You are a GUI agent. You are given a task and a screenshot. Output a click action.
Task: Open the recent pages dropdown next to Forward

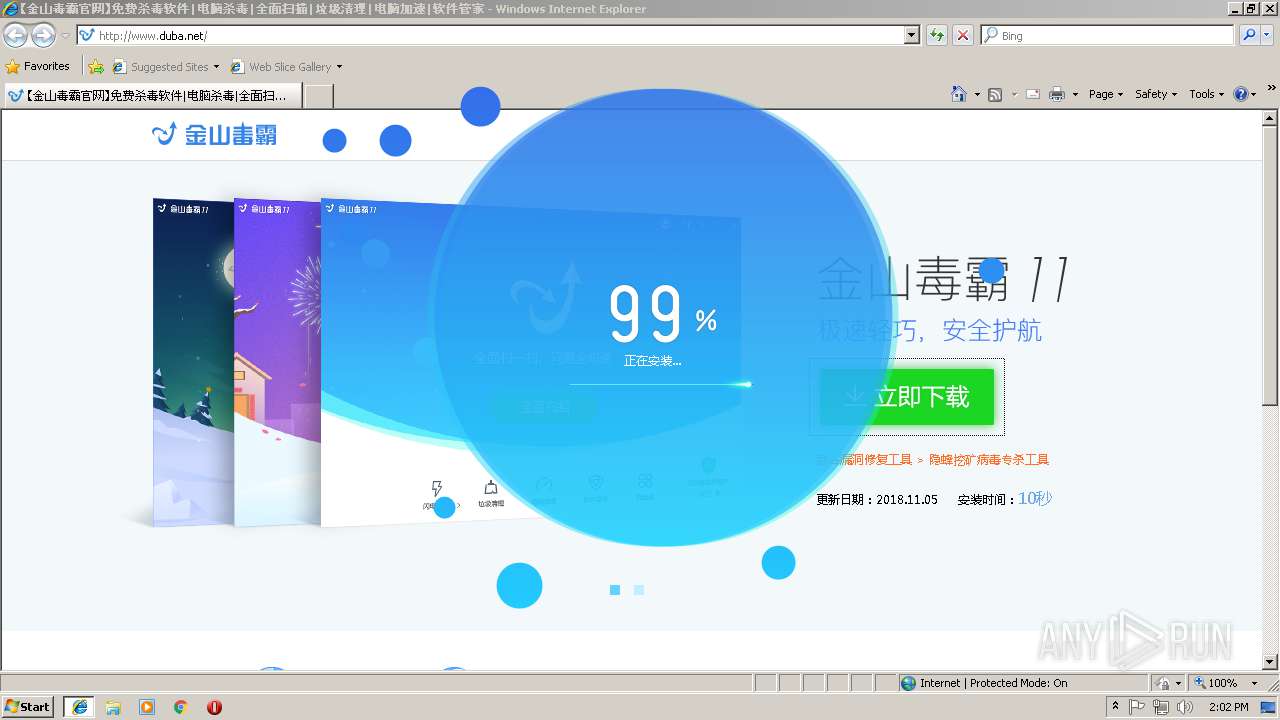65,35
